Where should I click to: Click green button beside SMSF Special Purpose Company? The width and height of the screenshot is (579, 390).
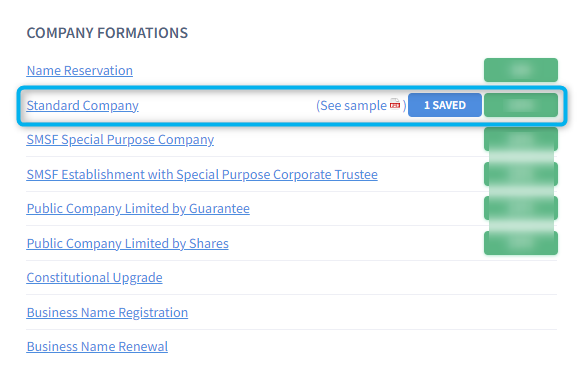coord(521,139)
